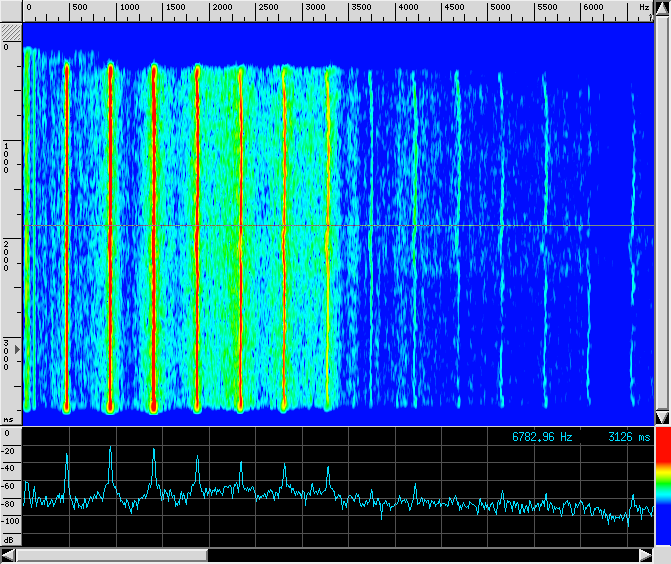Click the 2000 mark on the time ruler

click(x=8, y=255)
